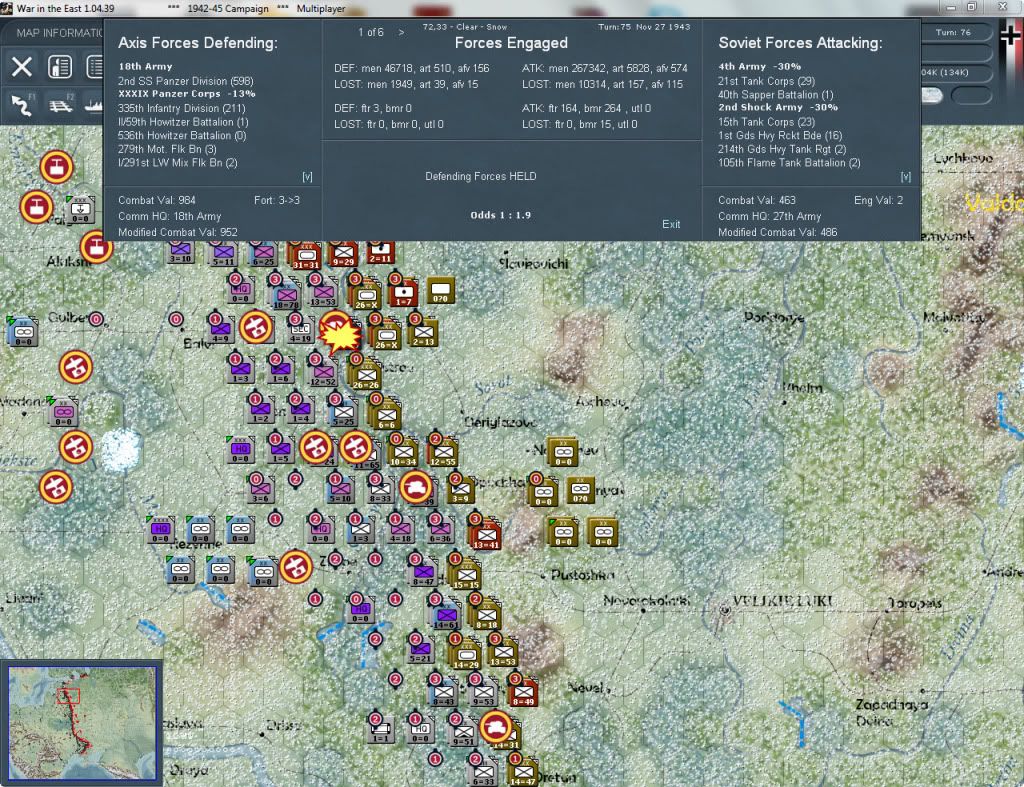This screenshot has height=787, width=1024.
Task: Toggle the F1 move mode arrow button
Action: (x=23, y=104)
